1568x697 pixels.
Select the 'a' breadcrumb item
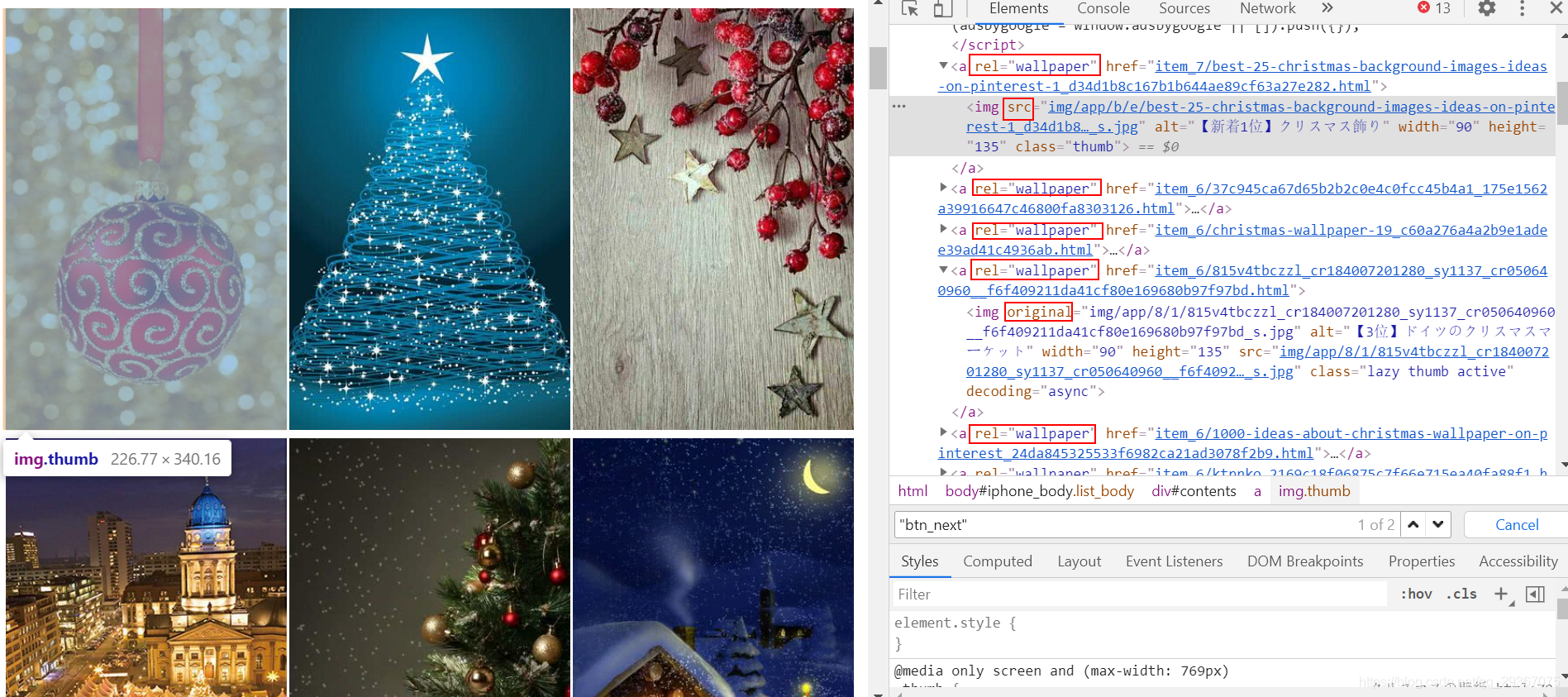pyautogui.click(x=1257, y=491)
